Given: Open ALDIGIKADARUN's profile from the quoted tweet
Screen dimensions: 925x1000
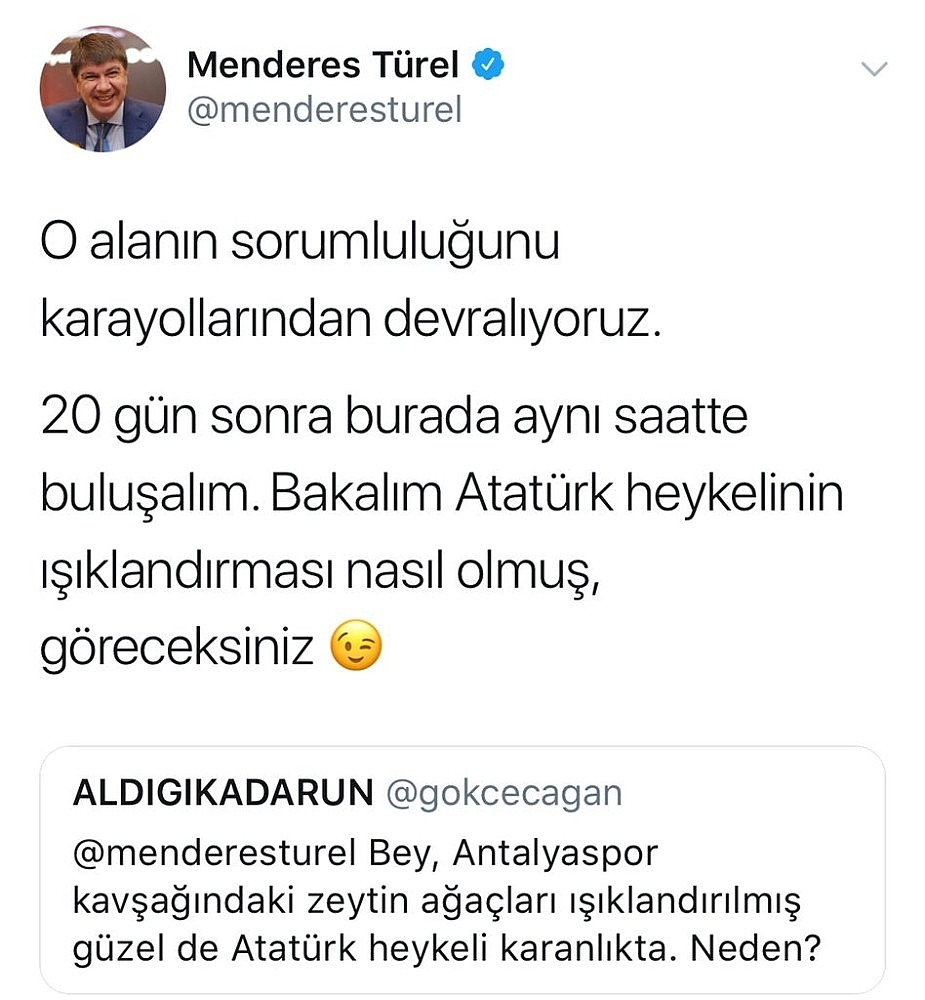Looking at the screenshot, I should 223,793.
